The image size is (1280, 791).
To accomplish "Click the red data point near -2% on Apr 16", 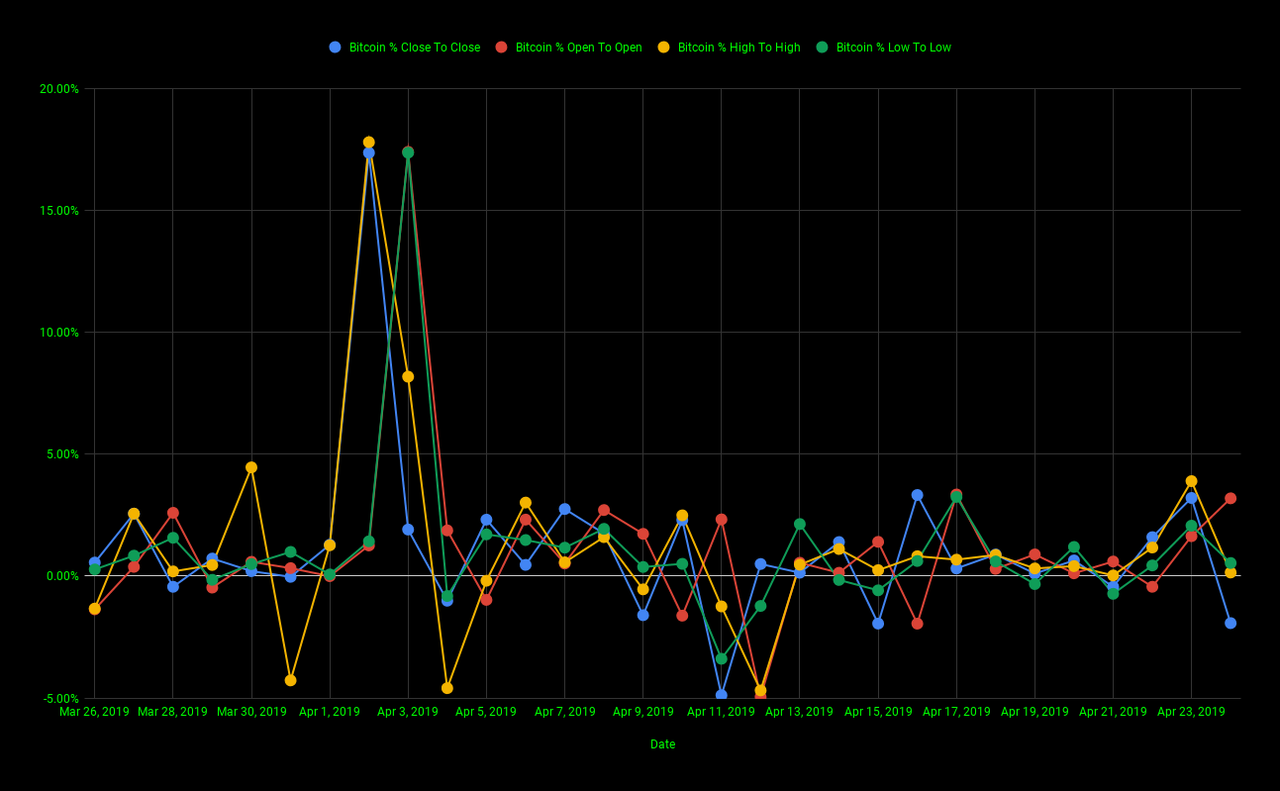I will point(917,623).
